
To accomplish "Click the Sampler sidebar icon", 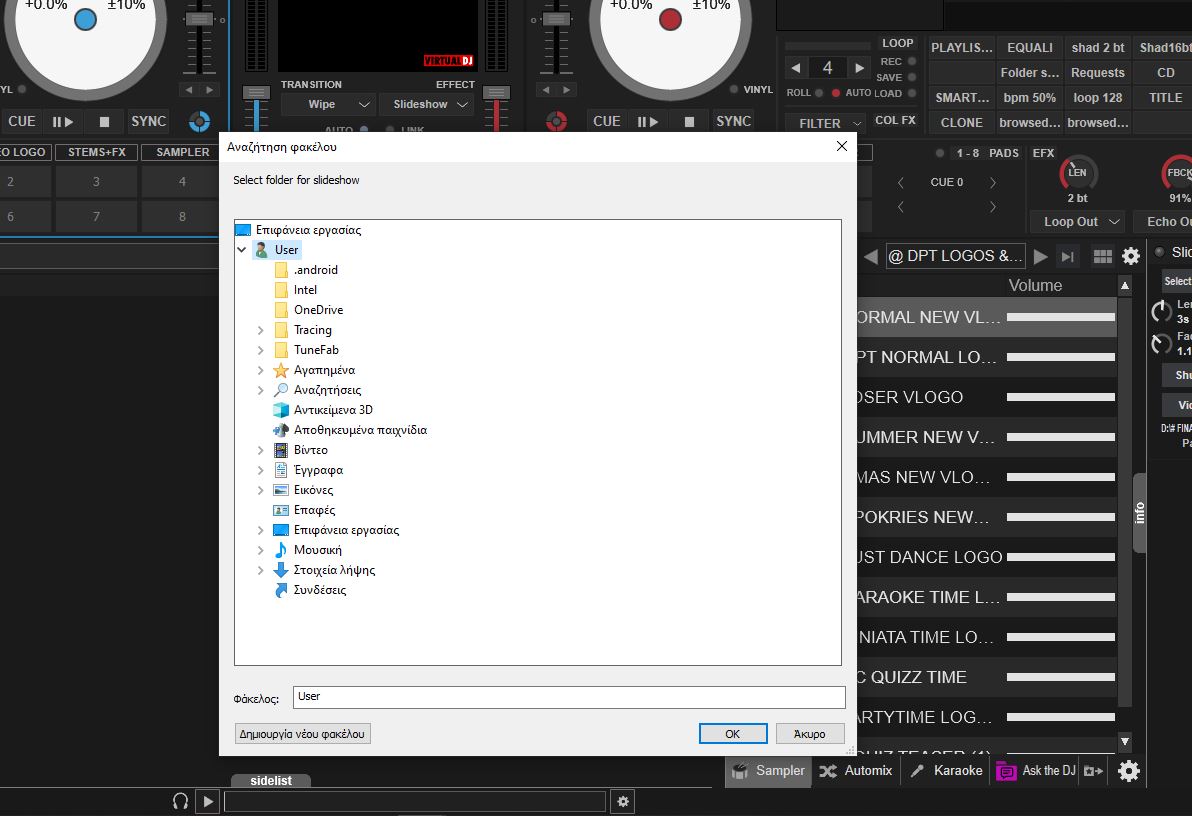I will pyautogui.click(x=769, y=771).
